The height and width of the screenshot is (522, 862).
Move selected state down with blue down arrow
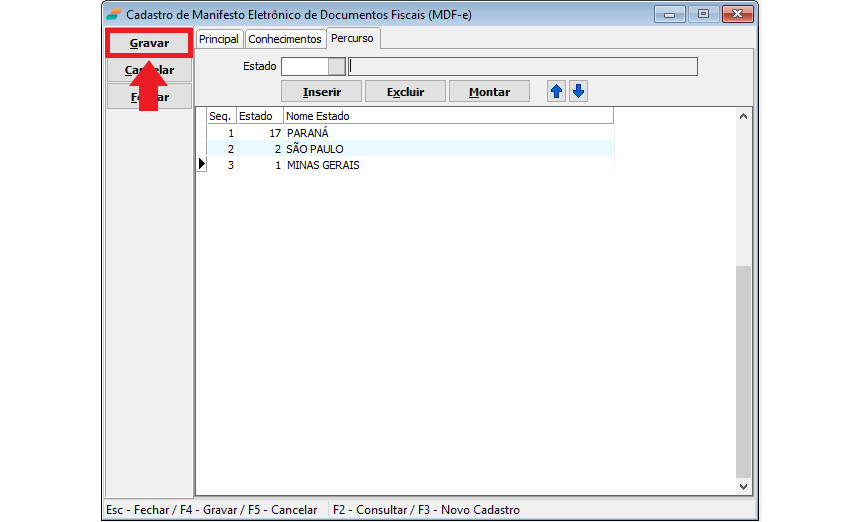tap(578, 91)
